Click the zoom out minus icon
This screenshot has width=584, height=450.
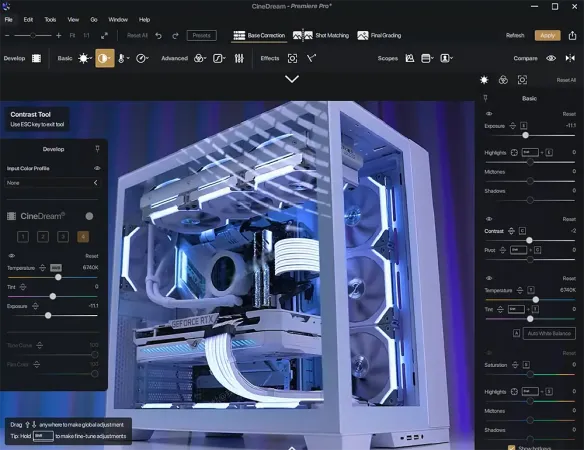click(x=7, y=35)
